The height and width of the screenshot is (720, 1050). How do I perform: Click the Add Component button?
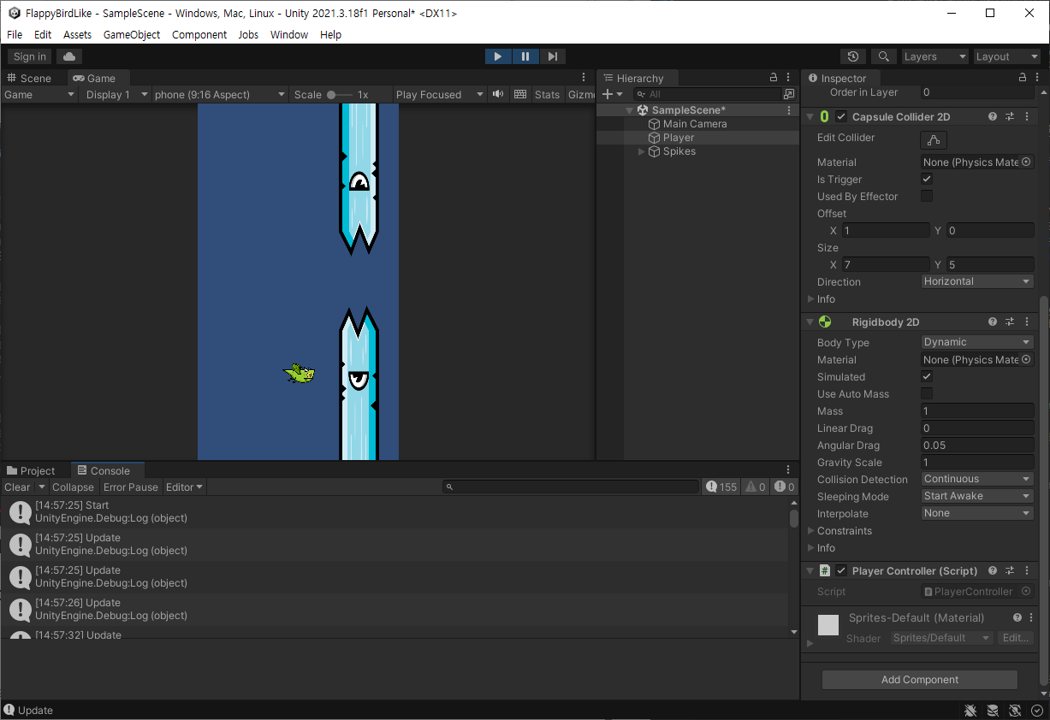(919, 679)
